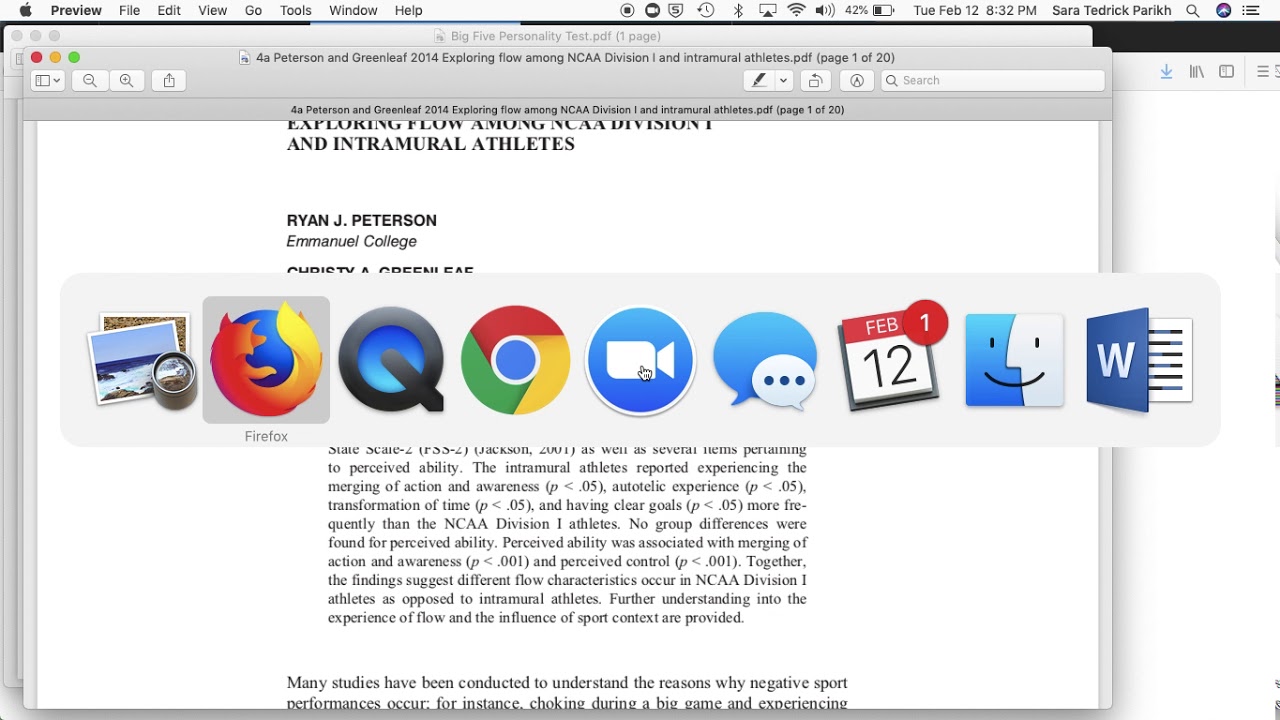
Task: Click the screen recording stop icon
Action: 627,10
